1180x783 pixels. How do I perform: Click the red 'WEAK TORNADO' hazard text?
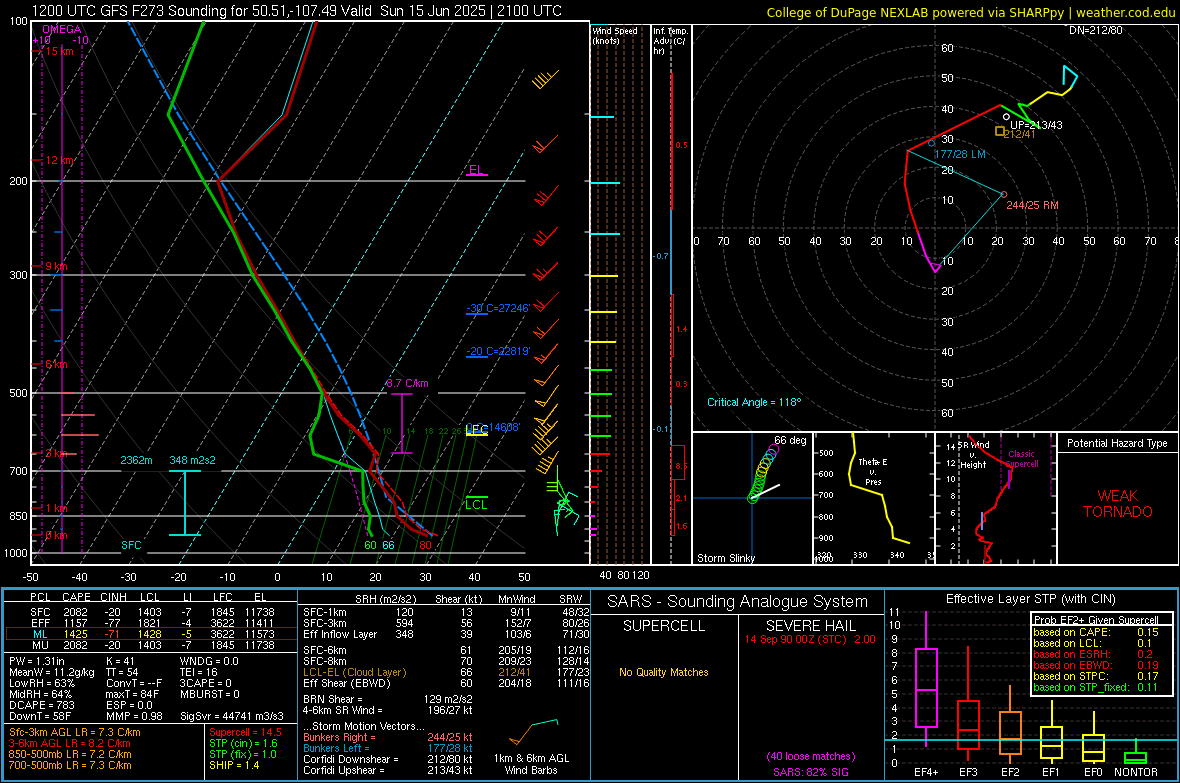[1118, 504]
